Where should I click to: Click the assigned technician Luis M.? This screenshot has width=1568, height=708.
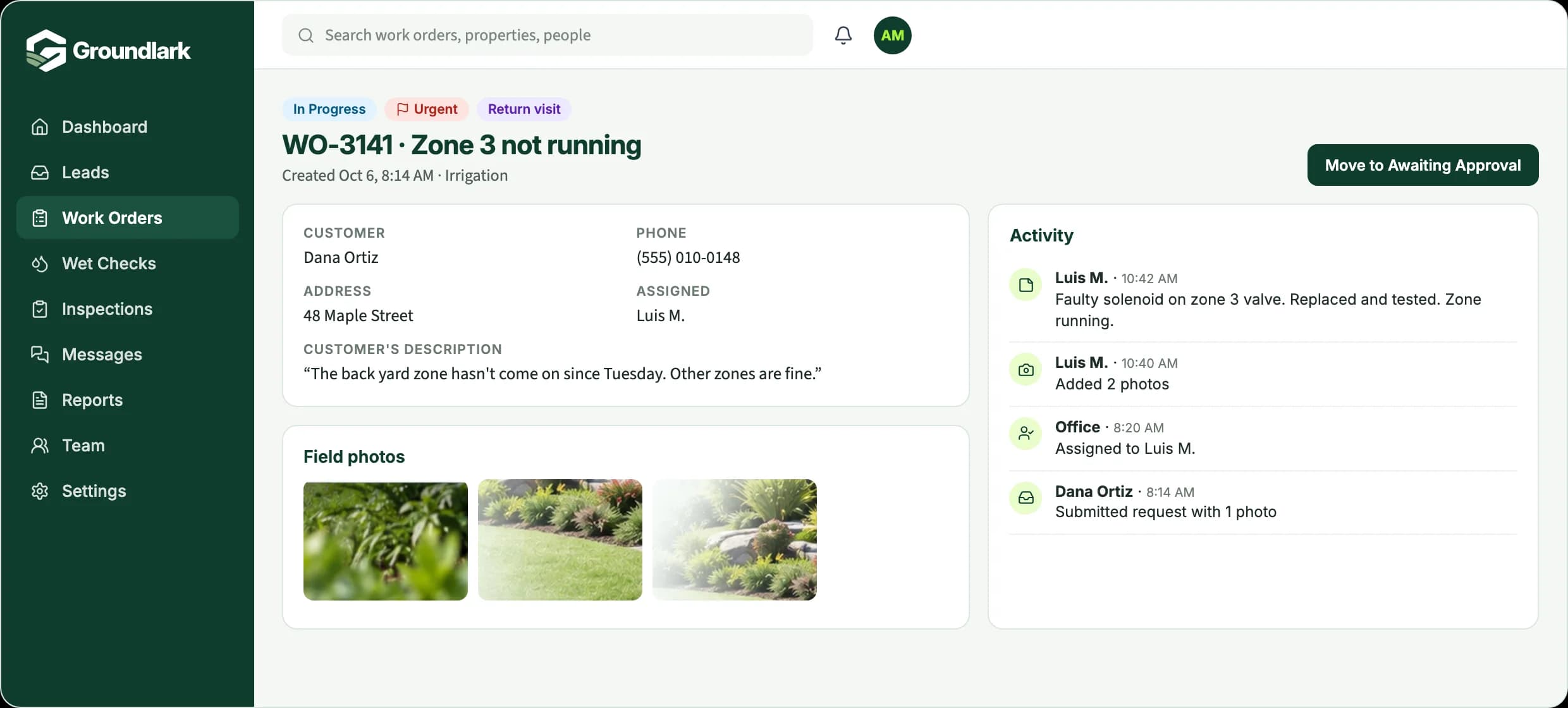tap(661, 316)
